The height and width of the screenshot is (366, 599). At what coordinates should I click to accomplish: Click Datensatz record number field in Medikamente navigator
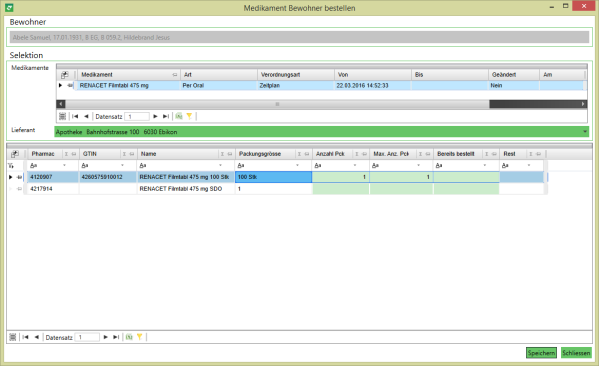(x=137, y=117)
